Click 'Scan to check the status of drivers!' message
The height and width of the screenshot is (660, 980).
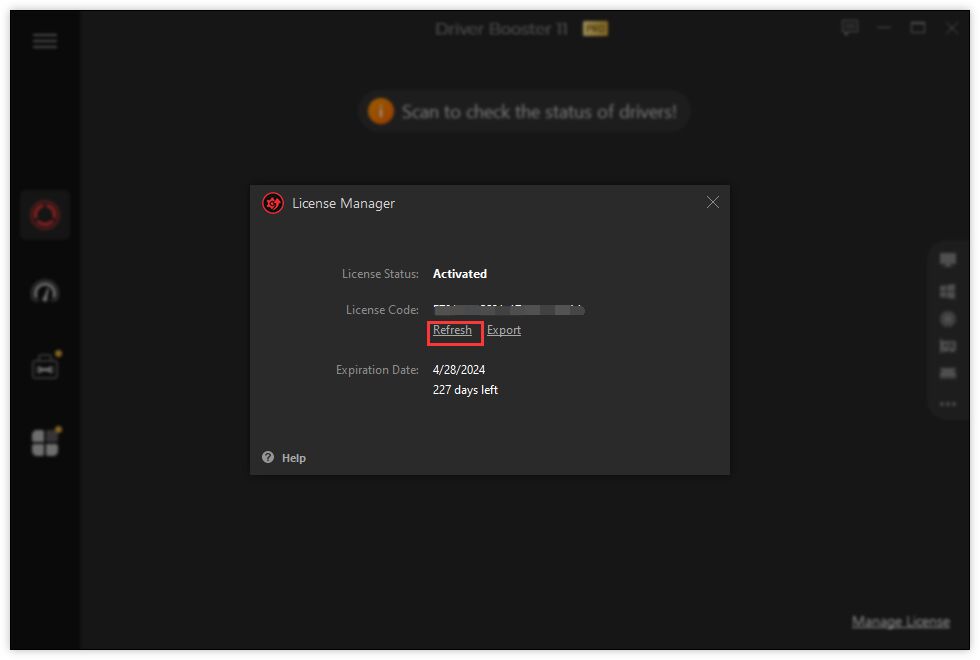click(539, 112)
